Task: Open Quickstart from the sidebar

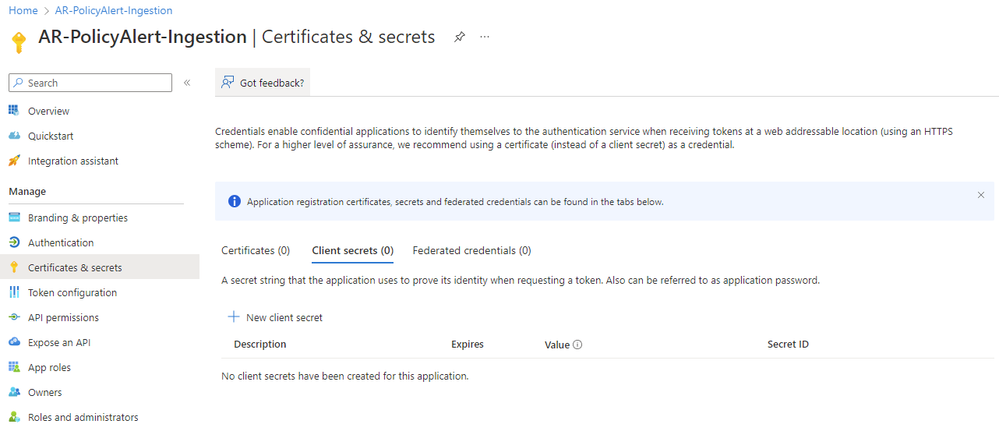Action: (x=48, y=136)
